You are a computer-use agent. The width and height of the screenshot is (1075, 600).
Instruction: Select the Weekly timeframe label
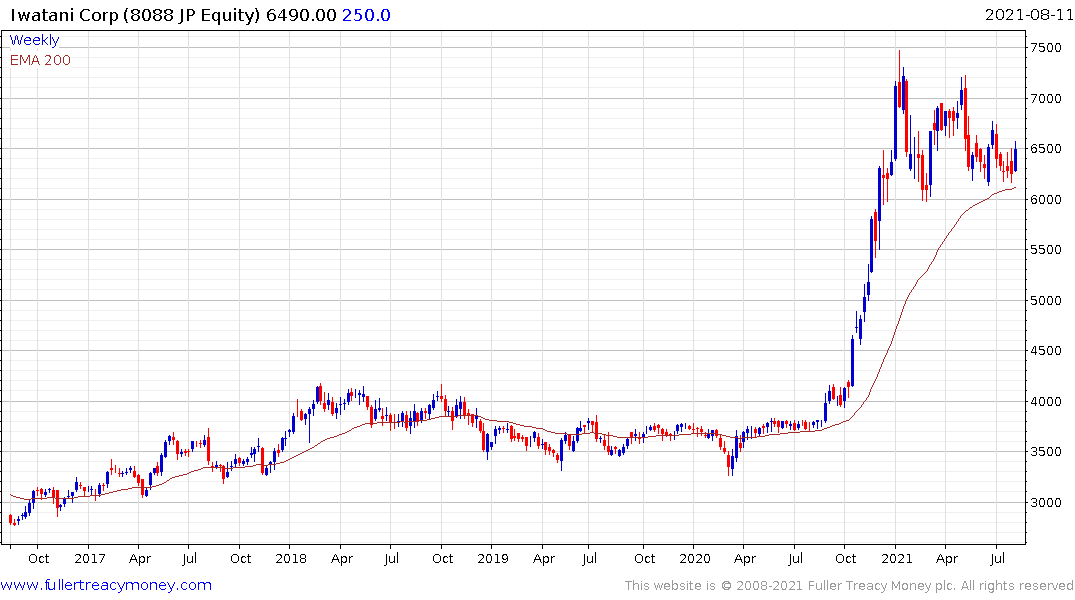(x=34, y=40)
